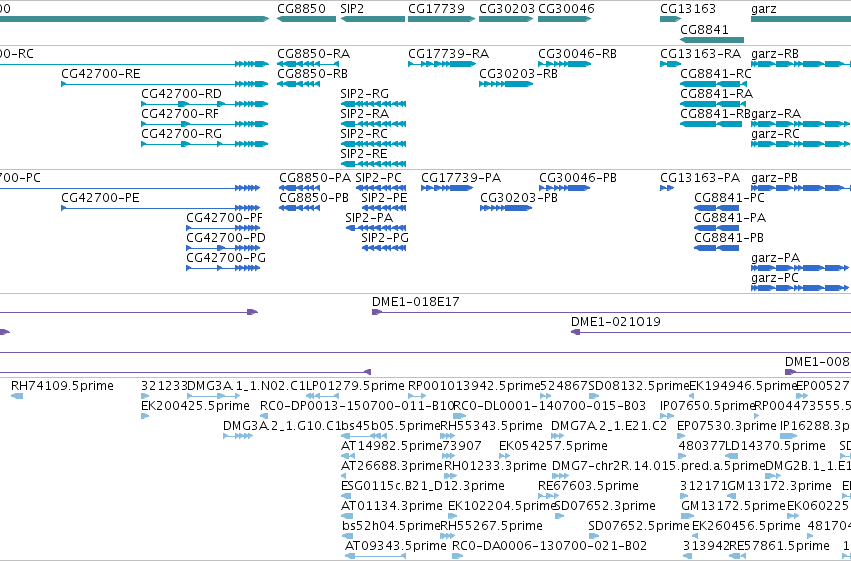Select protein garz-PA
Screen dimensions: 851x561
pyautogui.click(x=799, y=269)
